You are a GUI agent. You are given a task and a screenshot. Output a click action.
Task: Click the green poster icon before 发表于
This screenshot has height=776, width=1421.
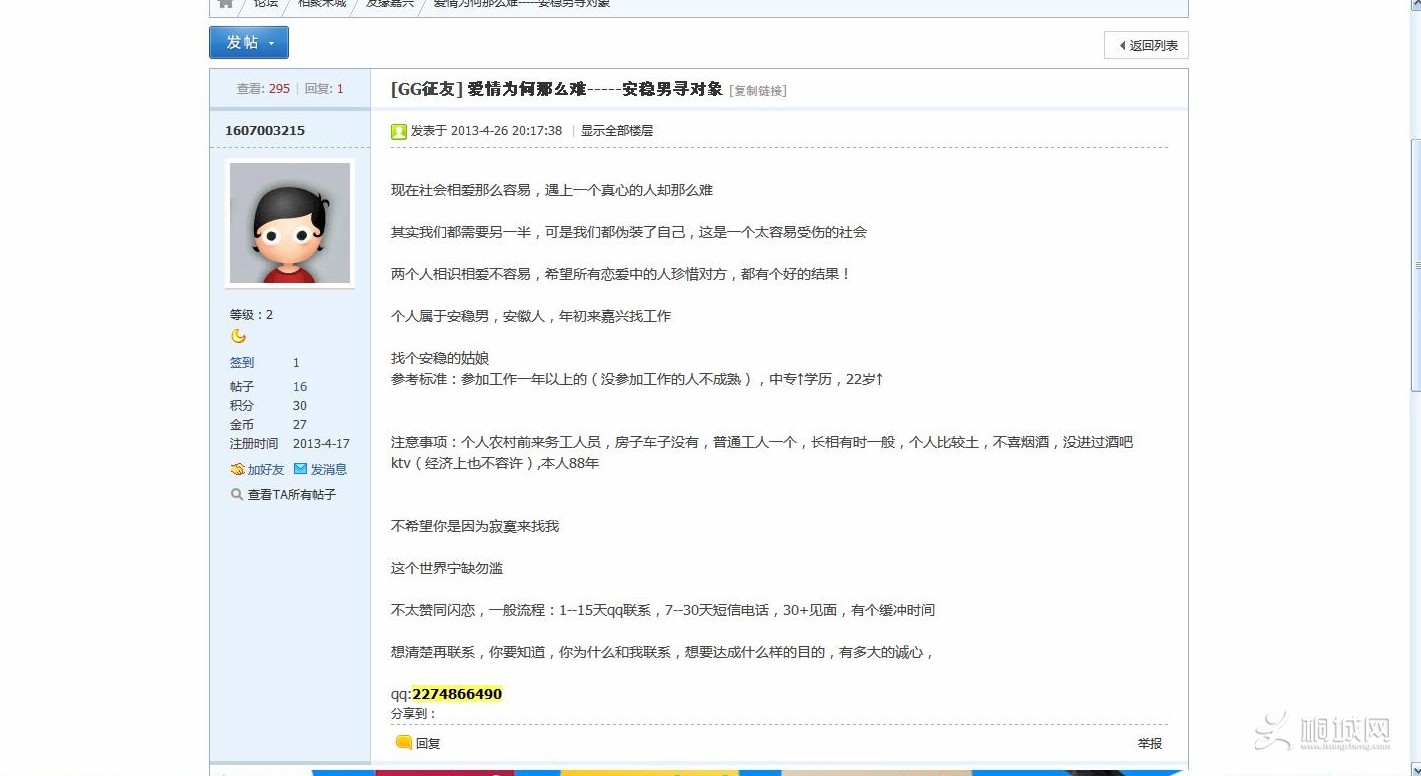[x=399, y=131]
